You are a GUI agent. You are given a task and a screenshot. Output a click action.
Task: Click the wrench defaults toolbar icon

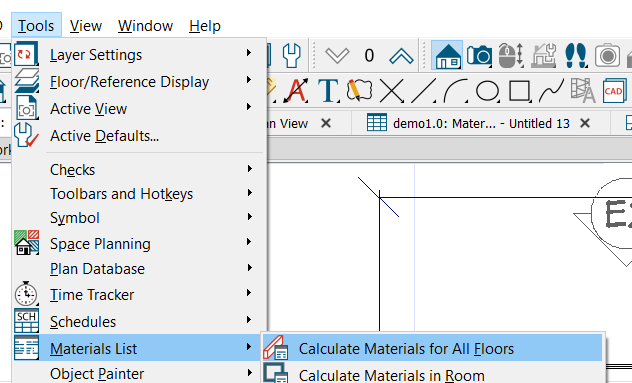click(291, 55)
